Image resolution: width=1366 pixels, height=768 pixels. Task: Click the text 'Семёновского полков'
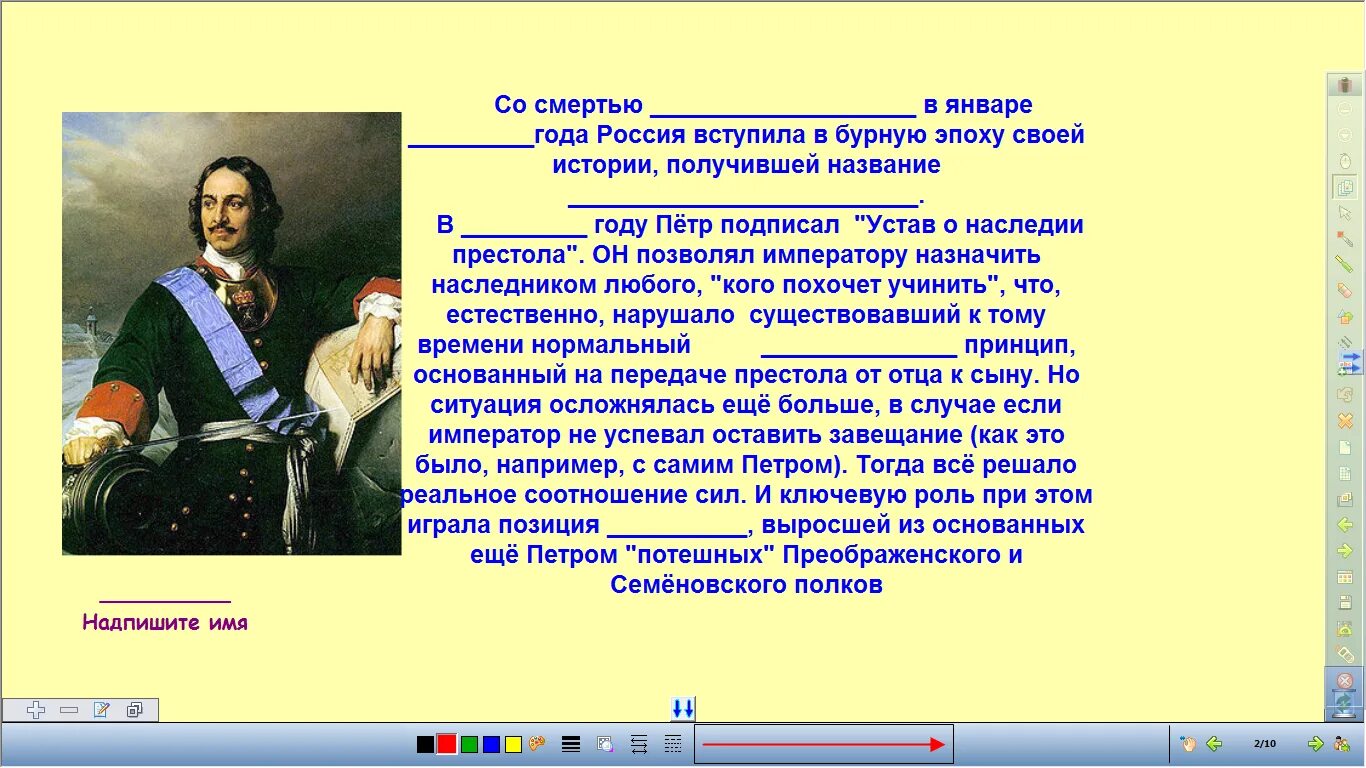coord(747,585)
